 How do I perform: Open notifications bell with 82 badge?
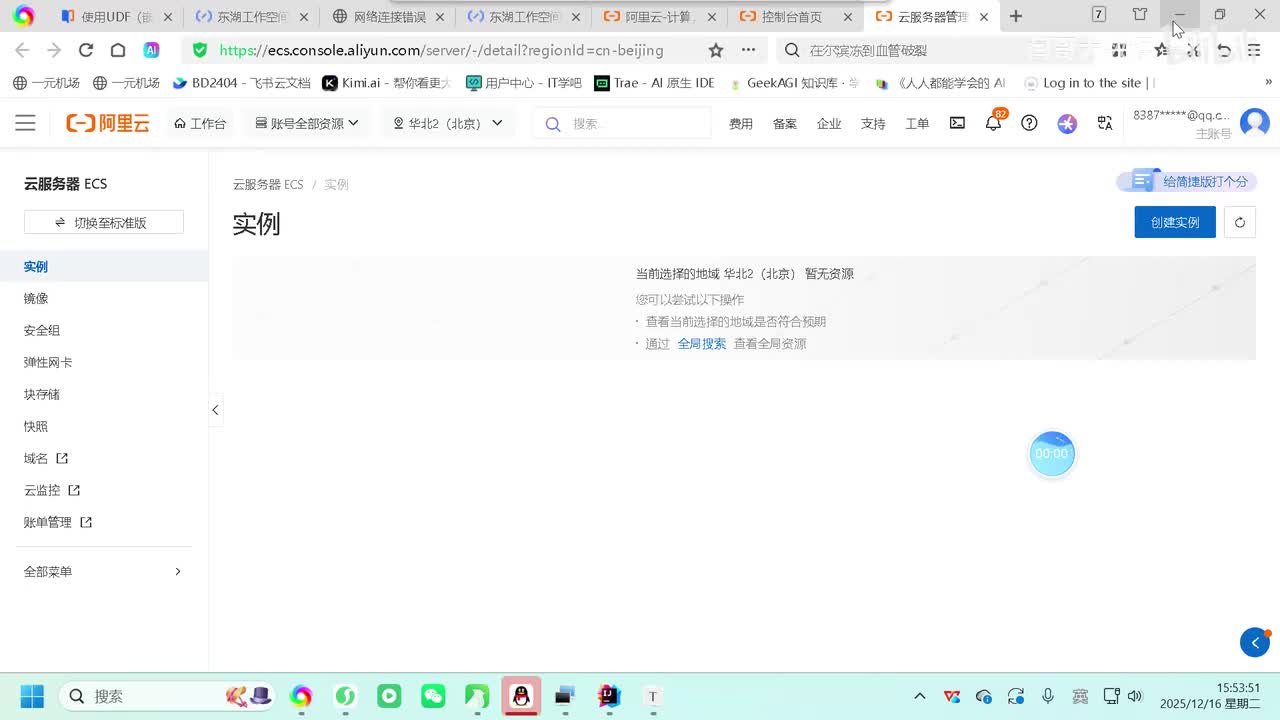pos(993,123)
